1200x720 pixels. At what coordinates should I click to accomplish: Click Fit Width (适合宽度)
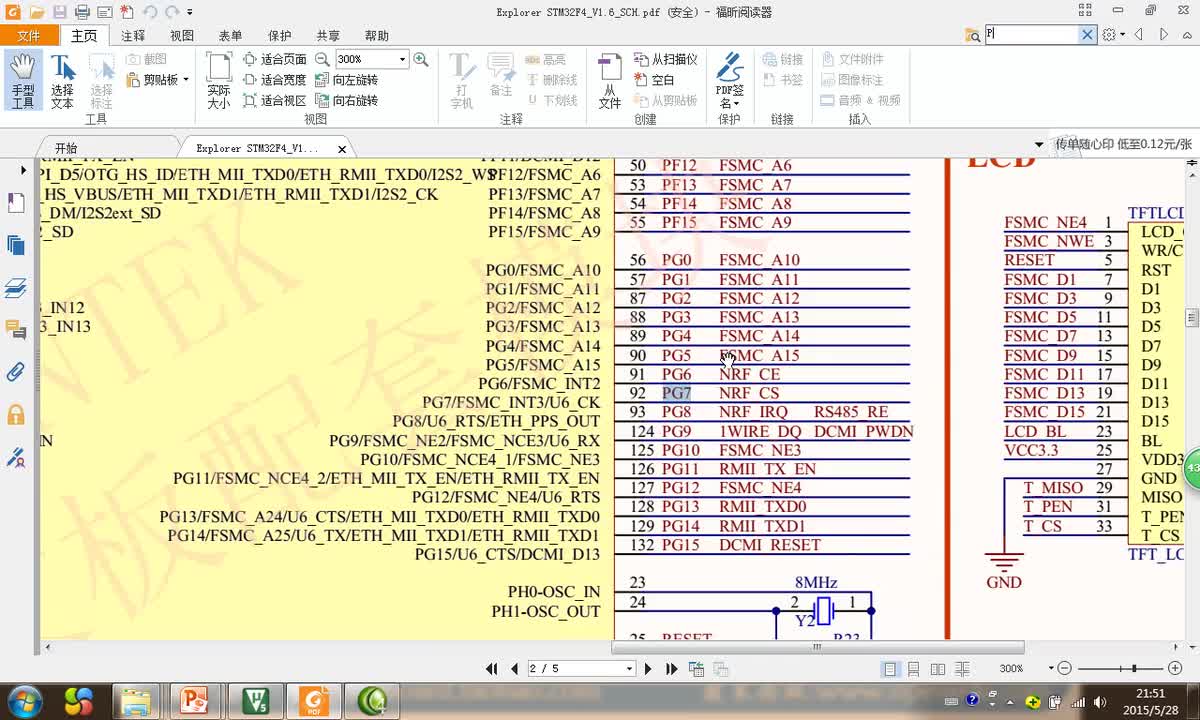[274, 80]
